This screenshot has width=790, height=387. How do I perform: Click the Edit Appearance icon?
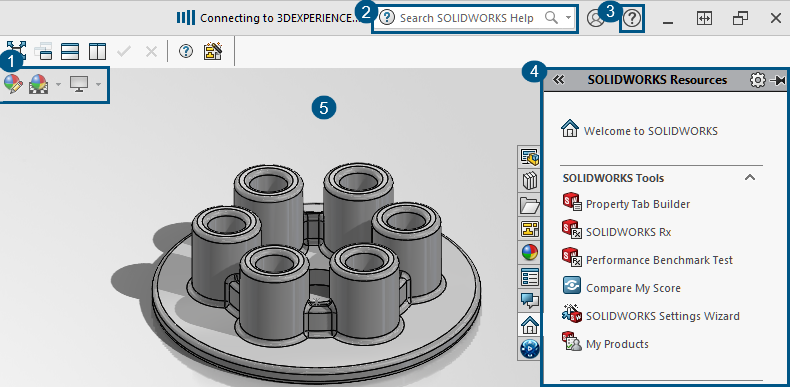13,84
